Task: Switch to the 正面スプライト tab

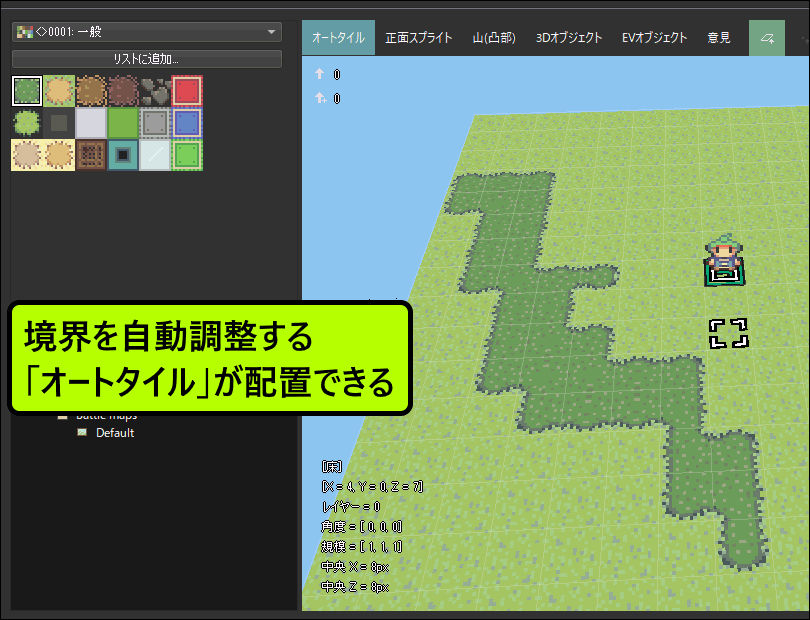Action: pyautogui.click(x=418, y=38)
